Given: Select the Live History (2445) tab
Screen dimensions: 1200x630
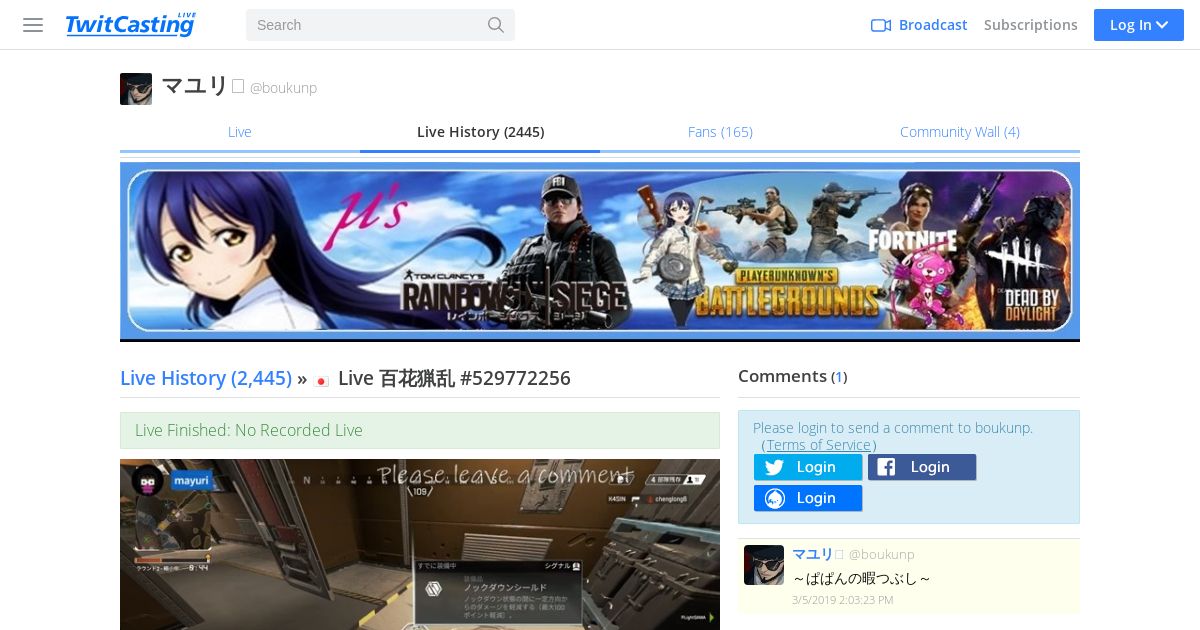Looking at the screenshot, I should 480,132.
